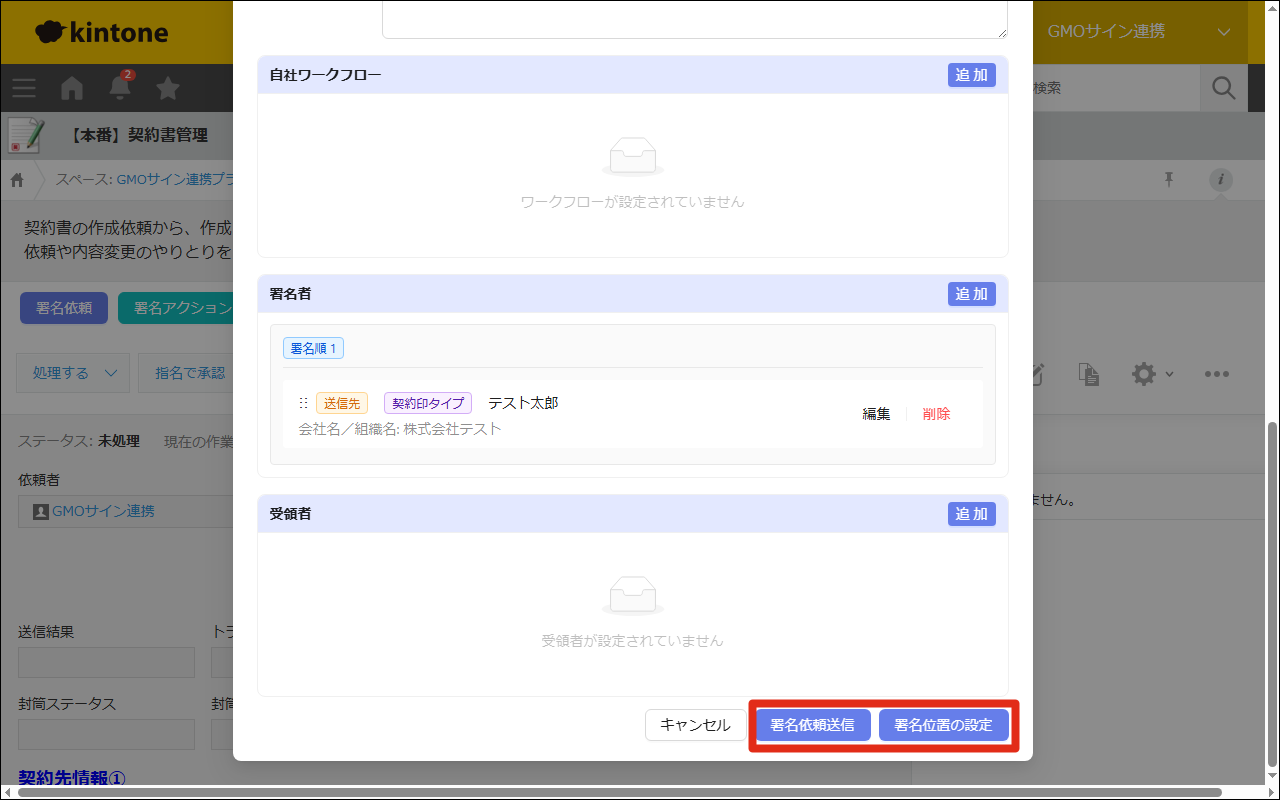Click the 契約書管理 app notepad icon

(26, 135)
